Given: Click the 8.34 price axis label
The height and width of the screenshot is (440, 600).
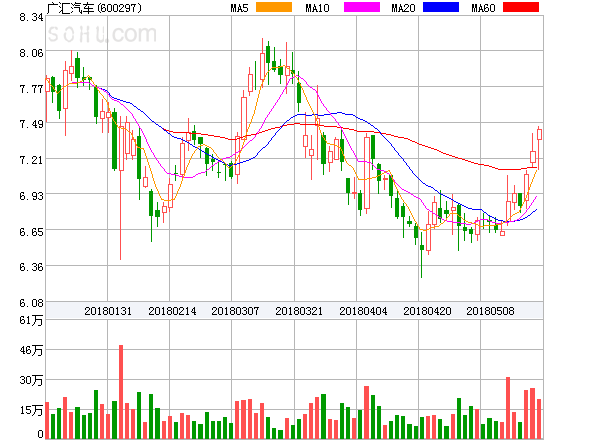Looking at the screenshot, I should point(31,17).
